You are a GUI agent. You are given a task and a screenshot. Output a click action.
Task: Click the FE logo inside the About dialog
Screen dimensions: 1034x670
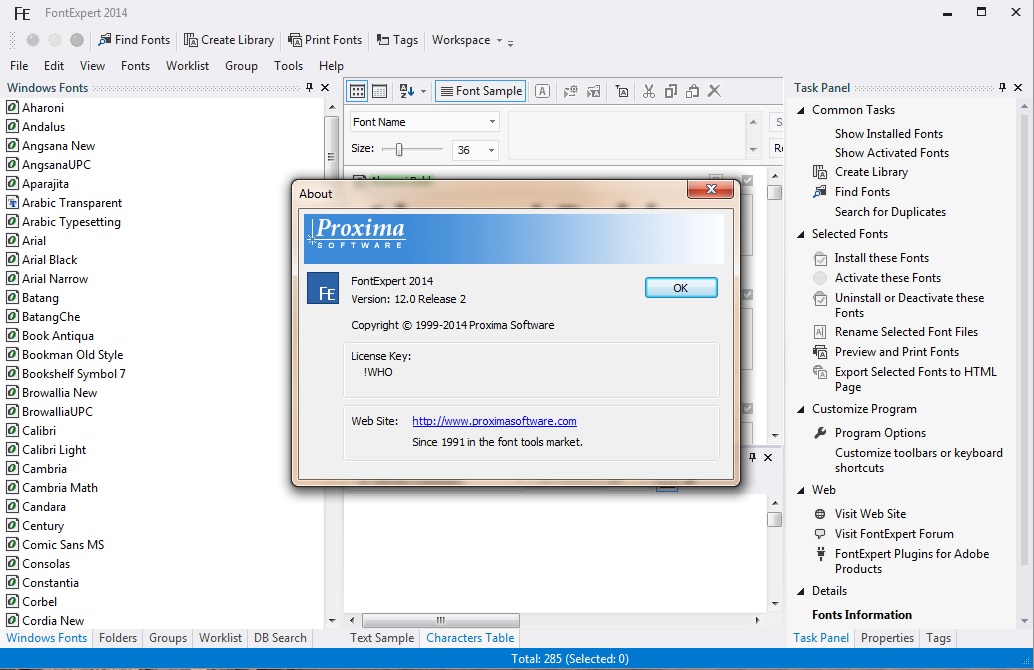[323, 288]
